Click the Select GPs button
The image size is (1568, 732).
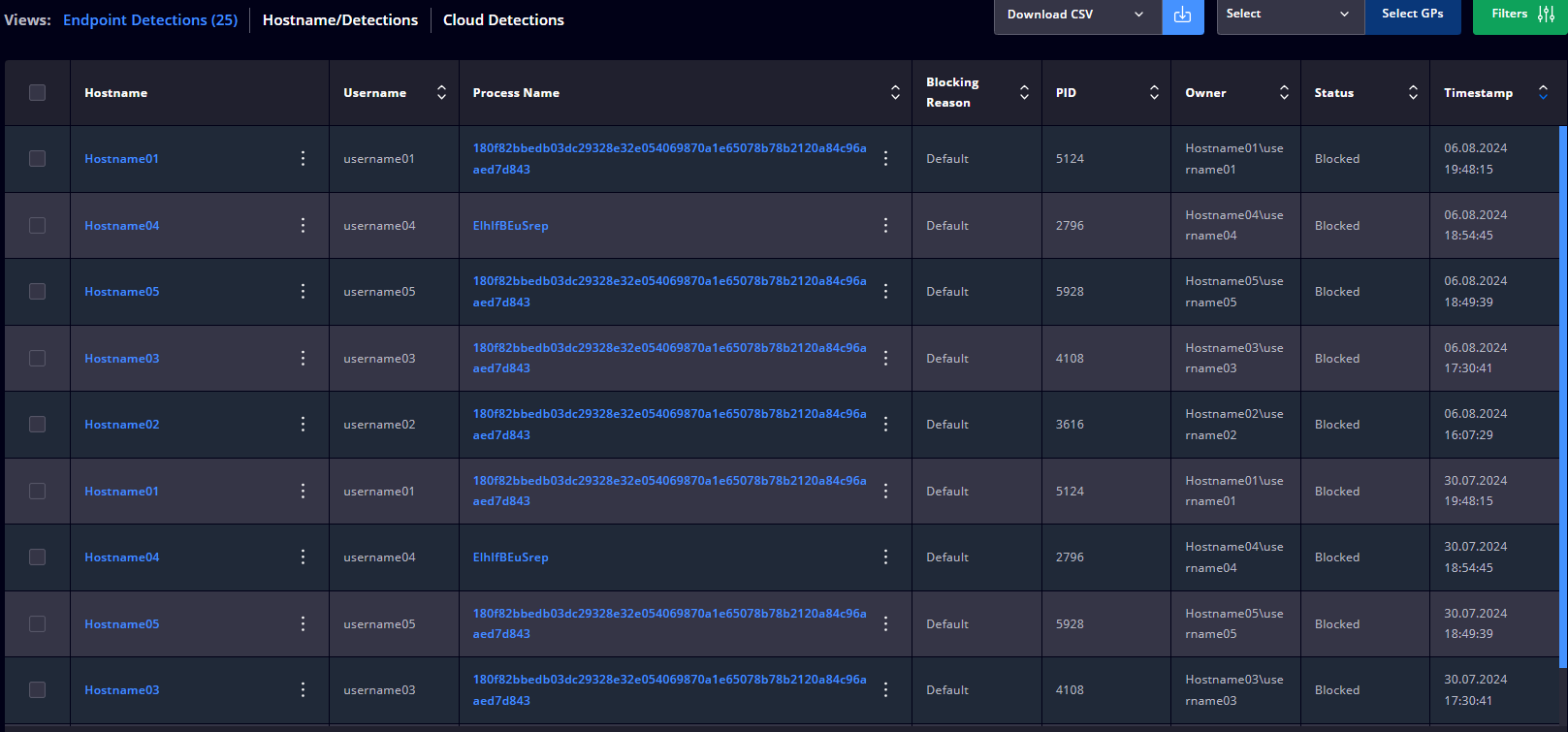click(1413, 15)
